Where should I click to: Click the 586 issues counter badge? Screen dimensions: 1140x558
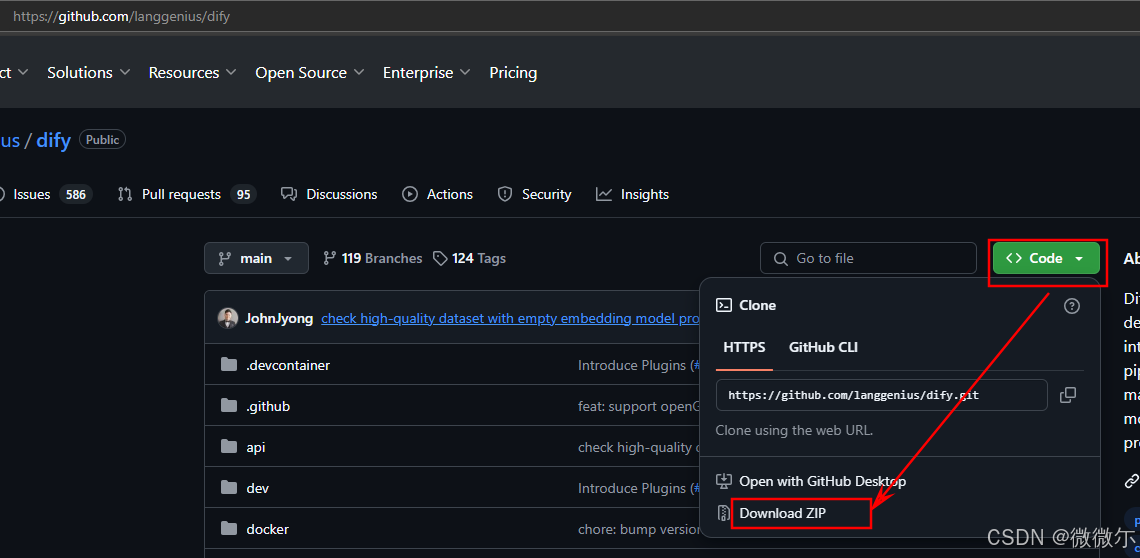(76, 194)
